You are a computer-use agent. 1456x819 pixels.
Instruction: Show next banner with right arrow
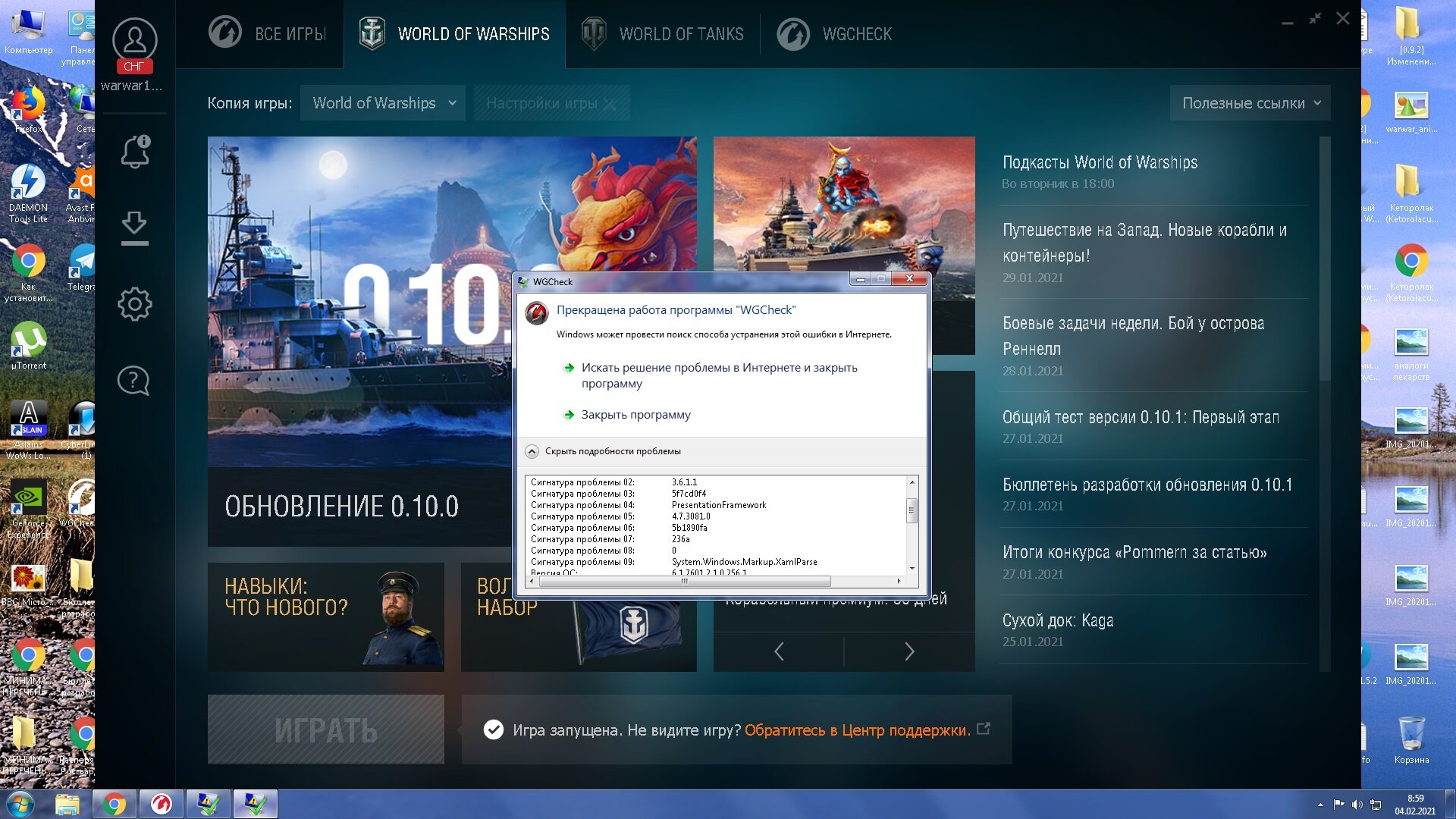(x=909, y=651)
